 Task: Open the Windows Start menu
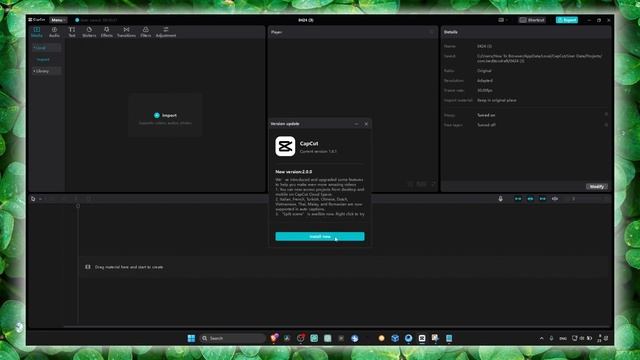(x=191, y=338)
